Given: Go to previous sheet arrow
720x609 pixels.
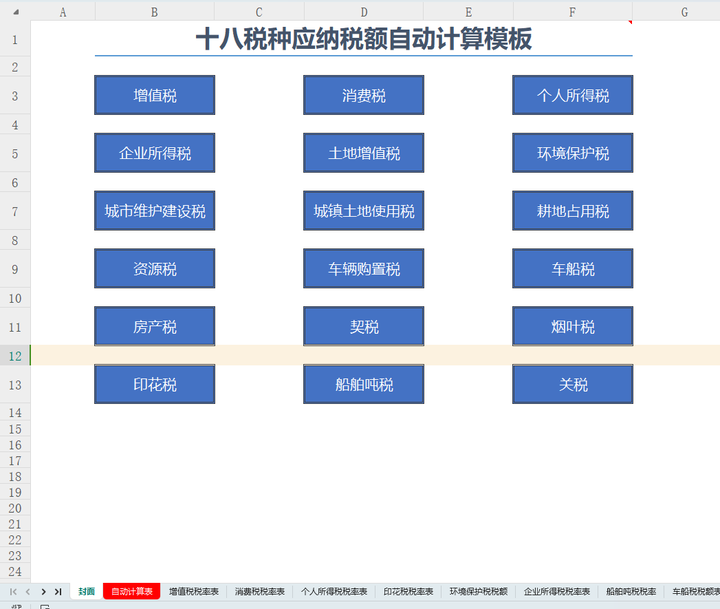Looking at the screenshot, I should 28,592.
